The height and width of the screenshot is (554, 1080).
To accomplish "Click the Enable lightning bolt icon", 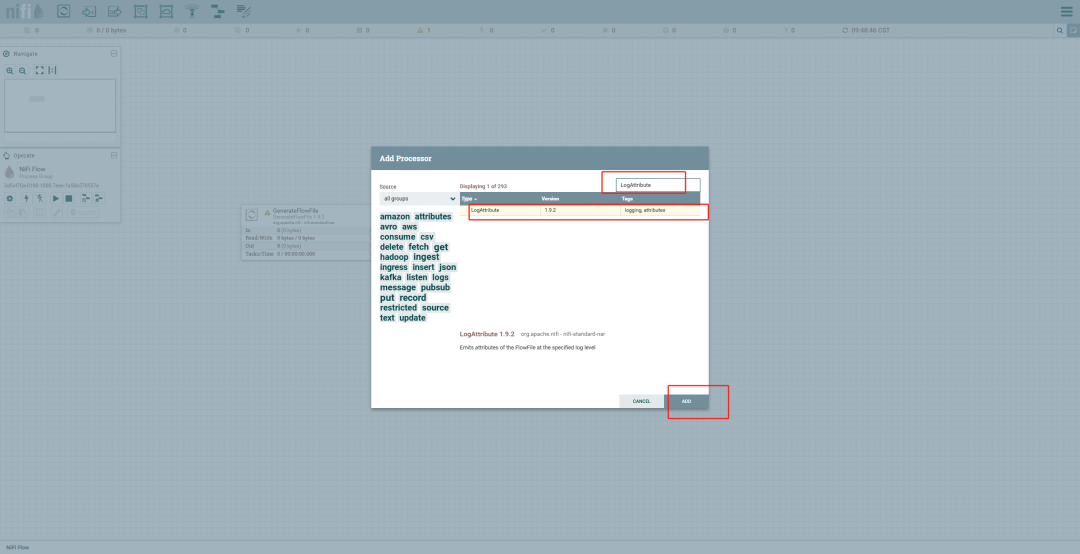I will (26, 198).
